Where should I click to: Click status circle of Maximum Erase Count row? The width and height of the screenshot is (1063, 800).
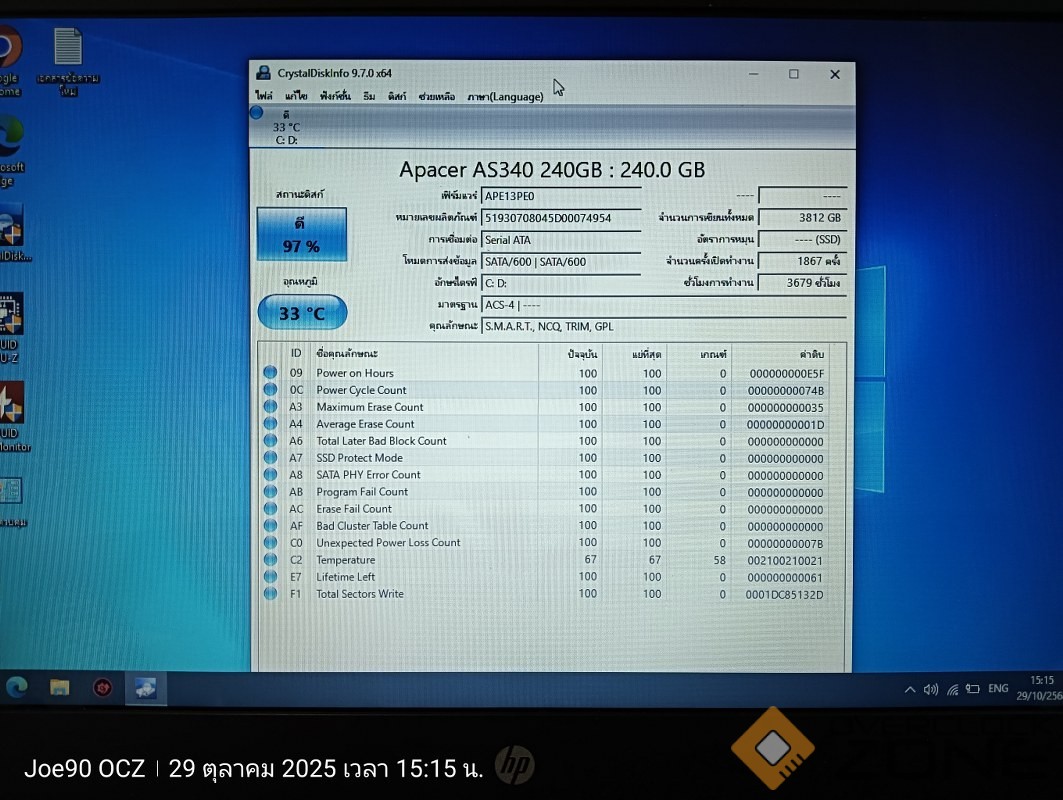pyautogui.click(x=270, y=406)
